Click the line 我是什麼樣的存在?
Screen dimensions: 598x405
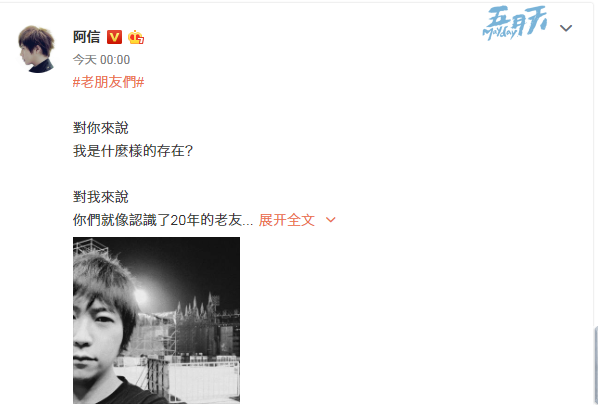[x=133, y=151]
